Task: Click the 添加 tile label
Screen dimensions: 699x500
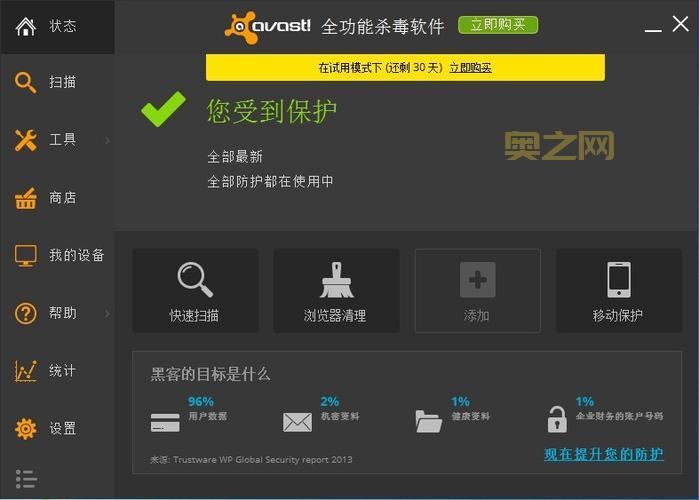Action: tap(477, 316)
